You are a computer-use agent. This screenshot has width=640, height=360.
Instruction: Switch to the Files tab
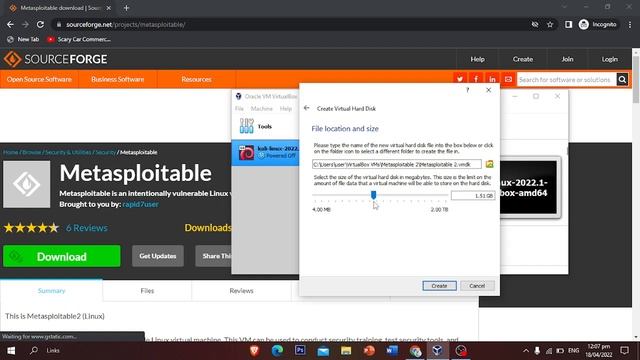point(147,291)
